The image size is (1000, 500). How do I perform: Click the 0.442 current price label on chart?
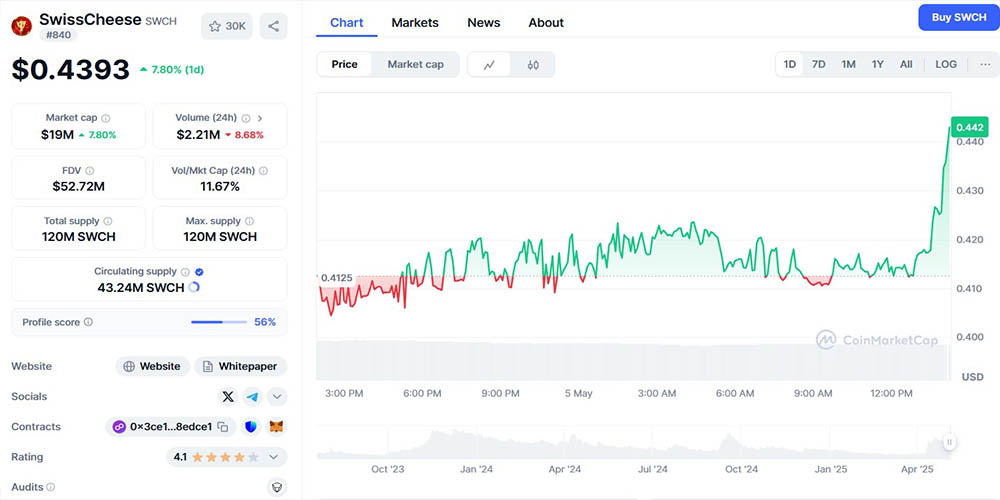[970, 127]
